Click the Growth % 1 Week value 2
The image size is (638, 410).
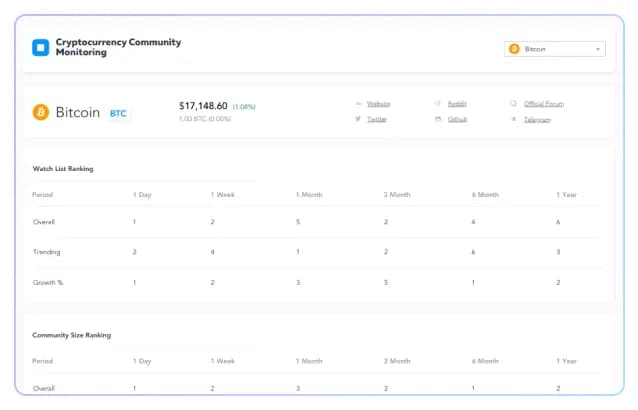pyautogui.click(x=212, y=283)
